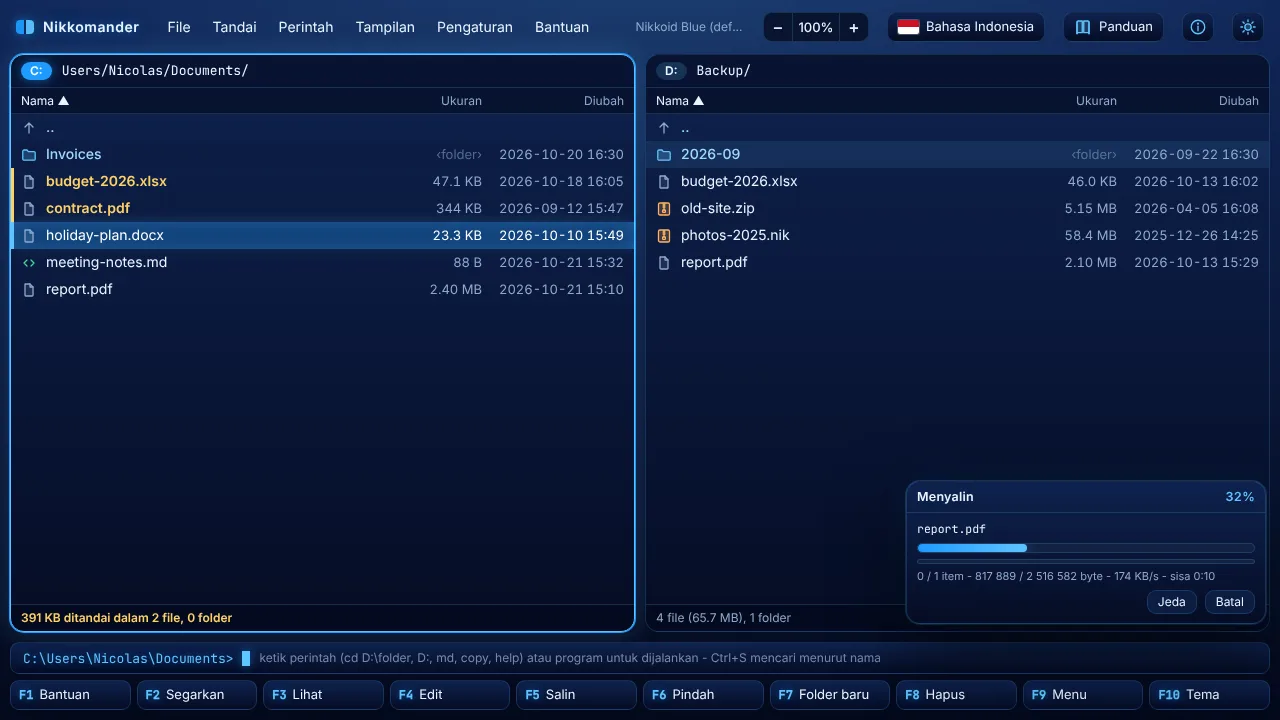Cancel the copy with Batal
Image resolution: width=1280 pixels, height=720 pixels.
click(1230, 602)
